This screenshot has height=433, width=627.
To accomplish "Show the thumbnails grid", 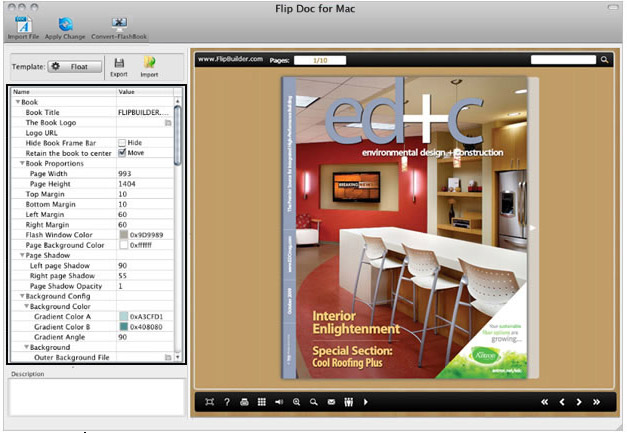I will 262,402.
